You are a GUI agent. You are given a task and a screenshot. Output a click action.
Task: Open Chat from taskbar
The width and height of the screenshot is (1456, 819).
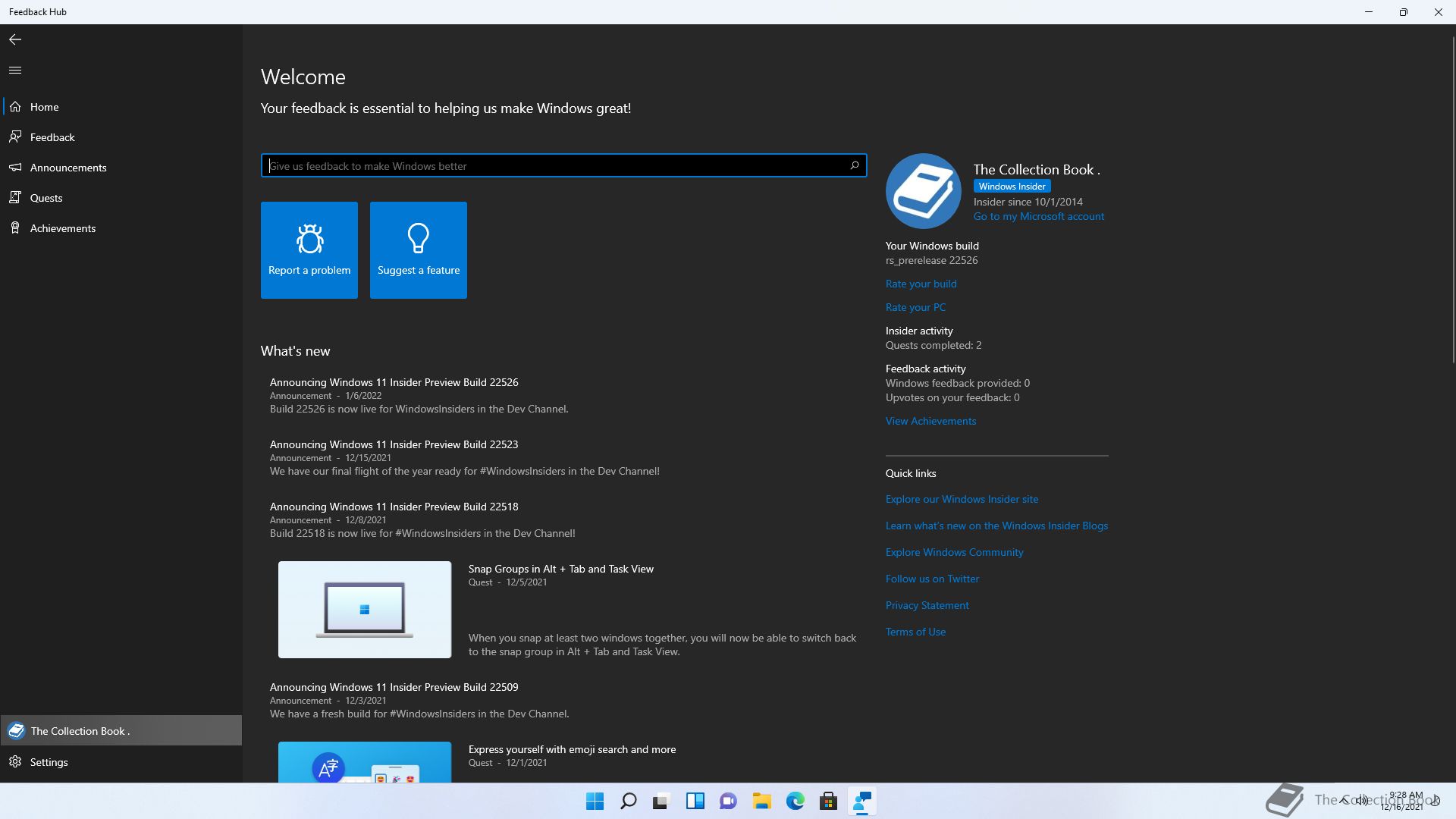click(729, 801)
